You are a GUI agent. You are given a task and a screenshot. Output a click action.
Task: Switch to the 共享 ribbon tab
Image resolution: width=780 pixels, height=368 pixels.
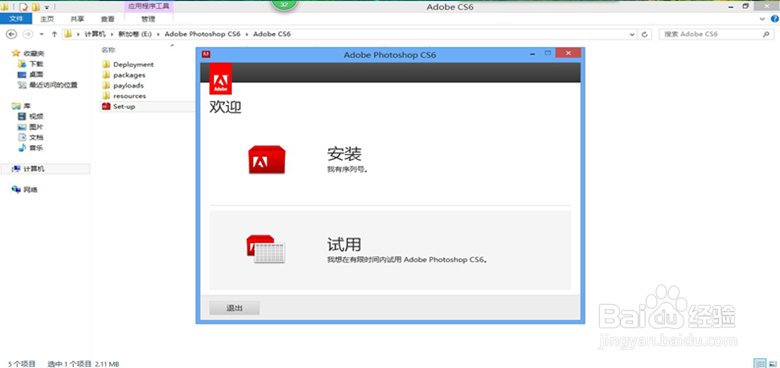coord(77,19)
